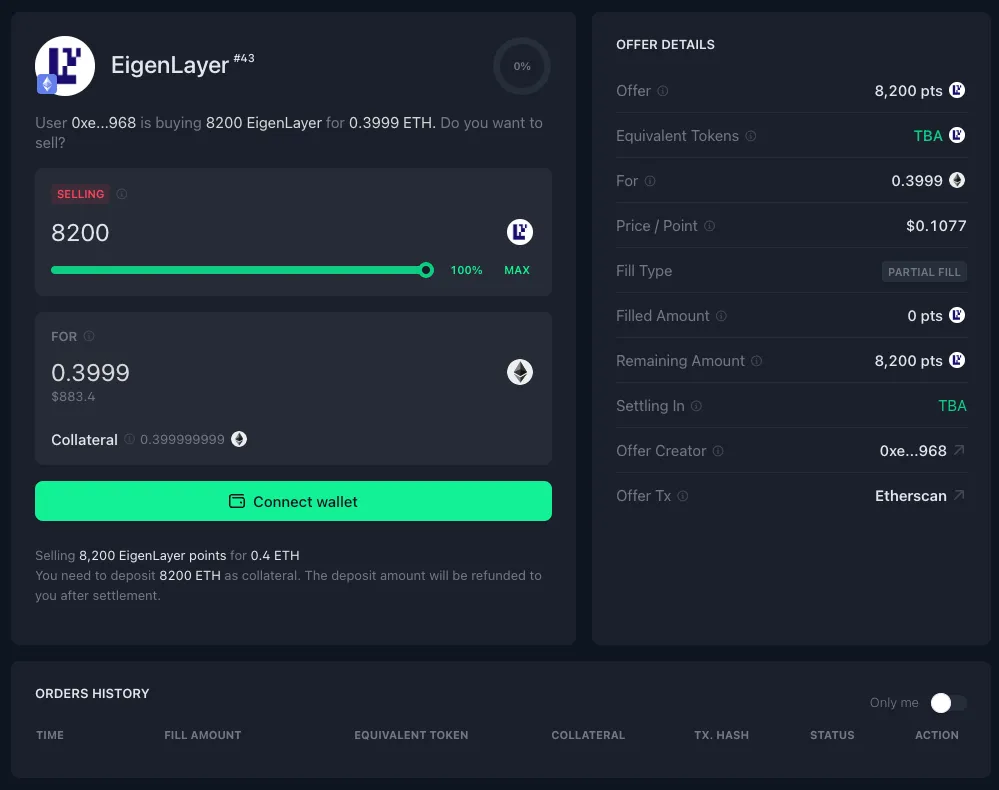Click the ETH icon next to 0.3999 in details
999x790 pixels.
coord(957,180)
